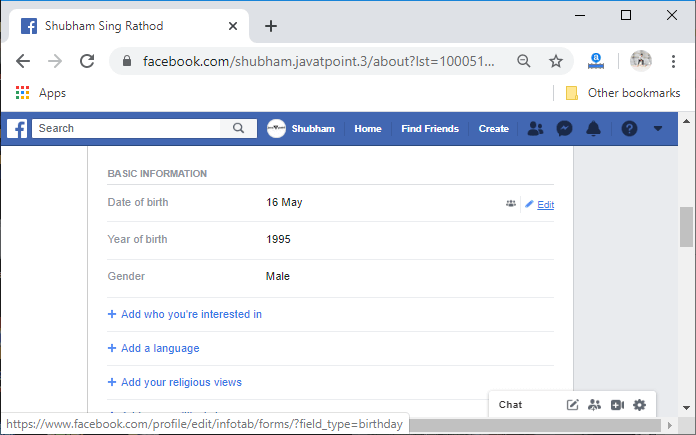Screen dimensions: 696x435
Task: Open Shubham profile name link
Action: tap(313, 129)
